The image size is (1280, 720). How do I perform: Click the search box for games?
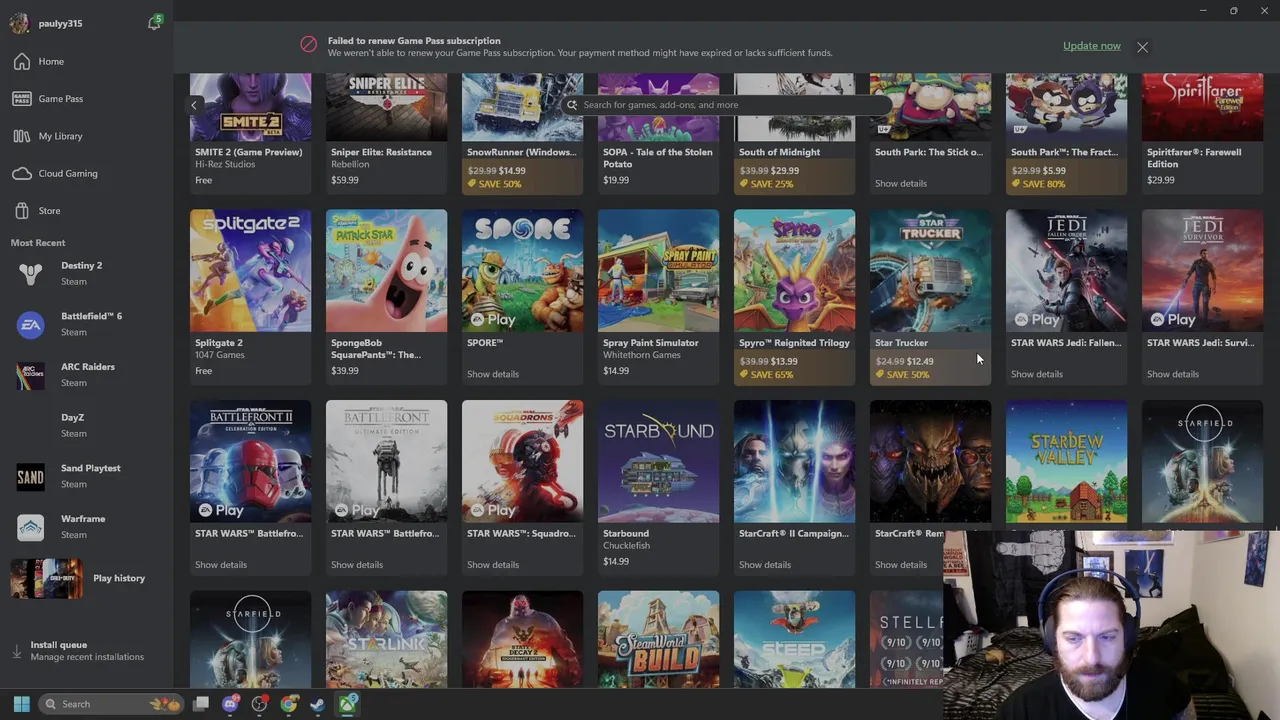pyautogui.click(x=727, y=105)
